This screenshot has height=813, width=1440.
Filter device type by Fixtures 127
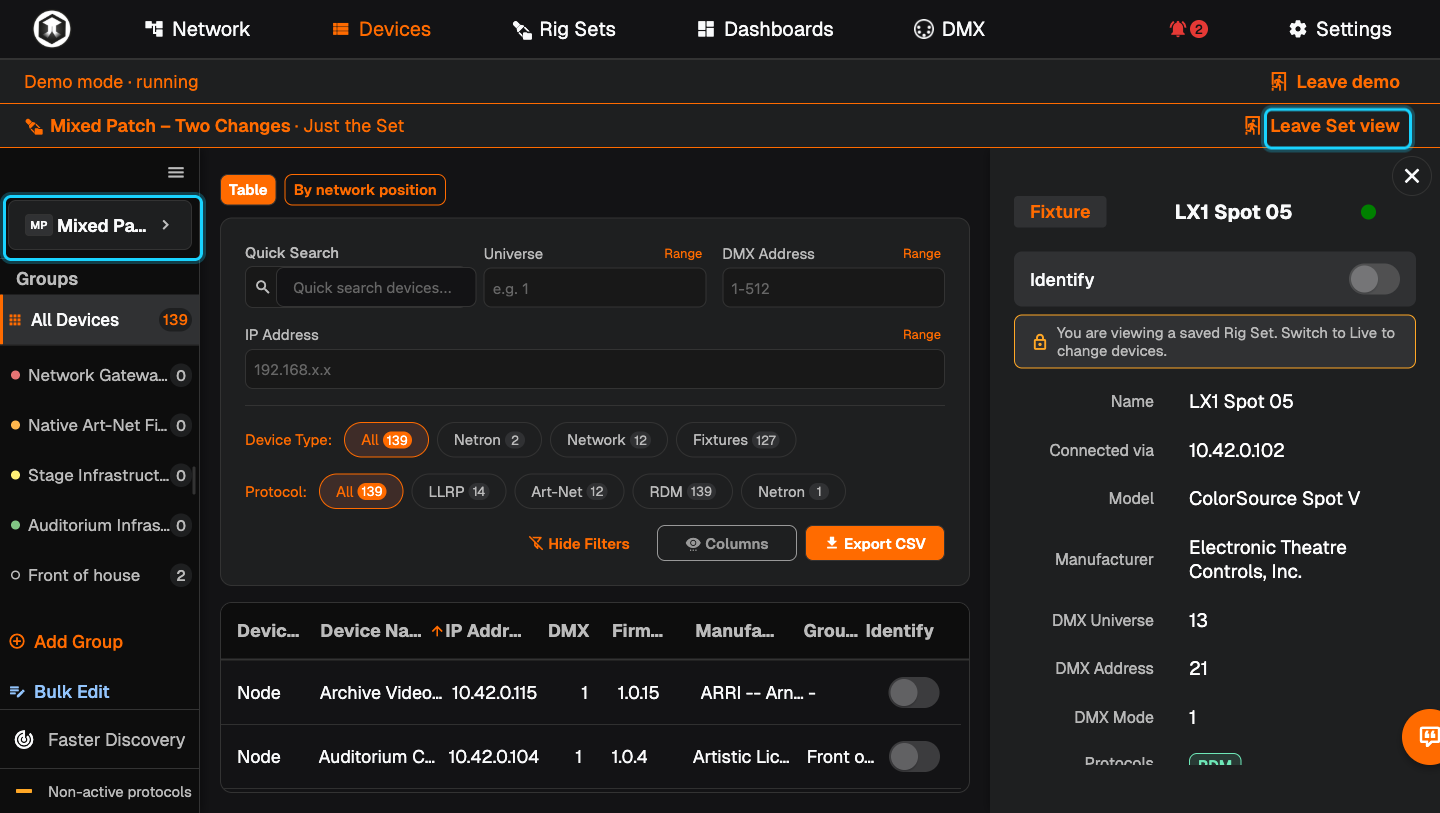point(735,440)
